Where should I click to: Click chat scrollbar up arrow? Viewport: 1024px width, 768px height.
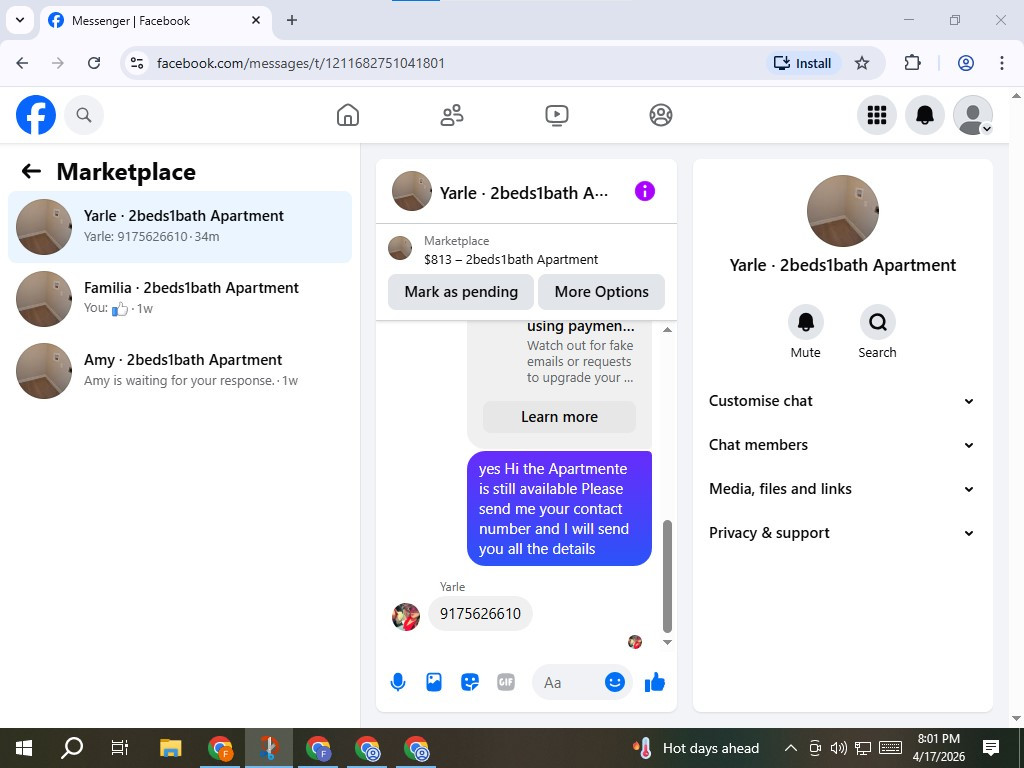(667, 330)
